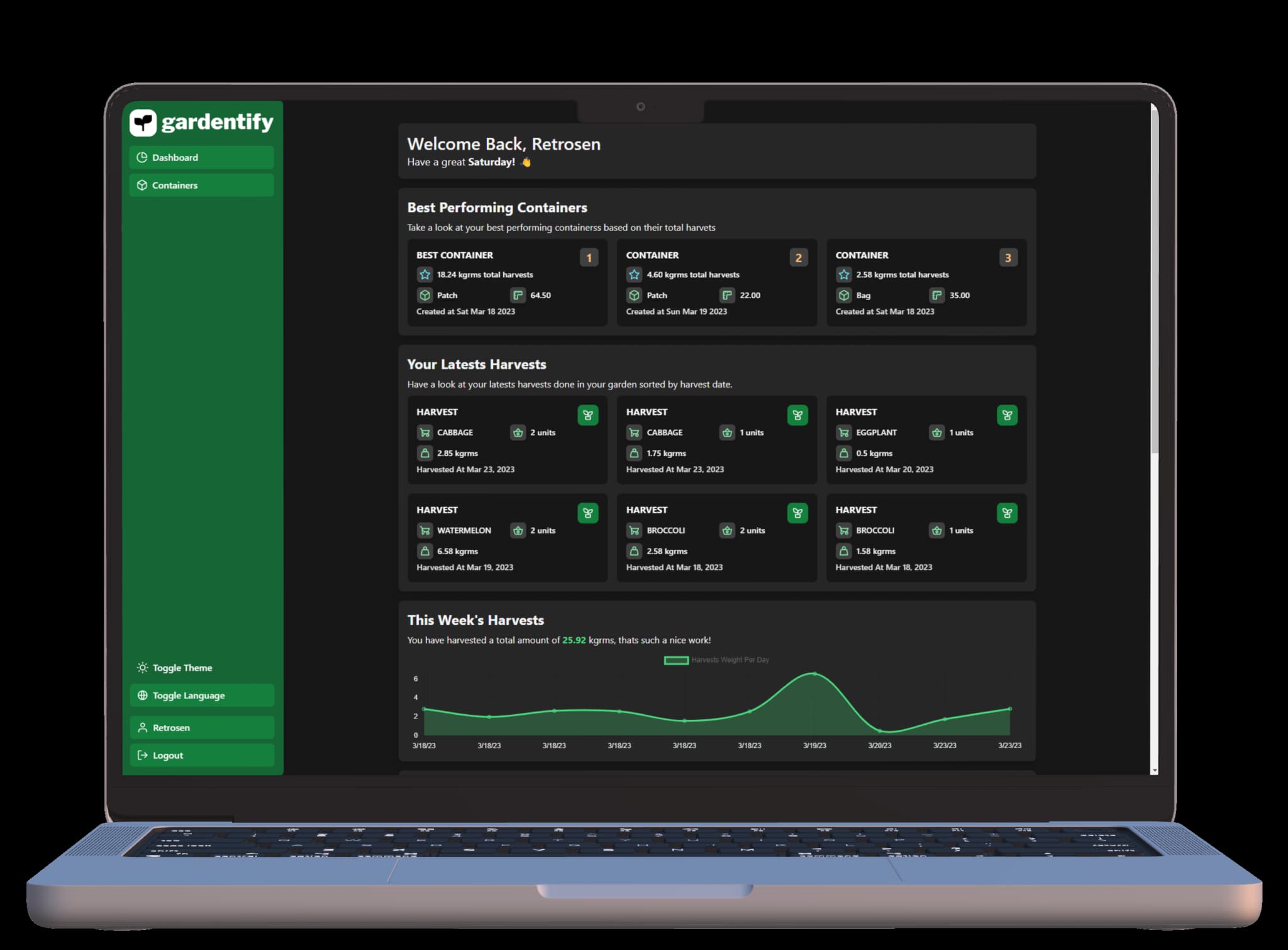Click star icon next to 4.60 kgrms
The height and width of the screenshot is (950, 1288).
coord(635,275)
